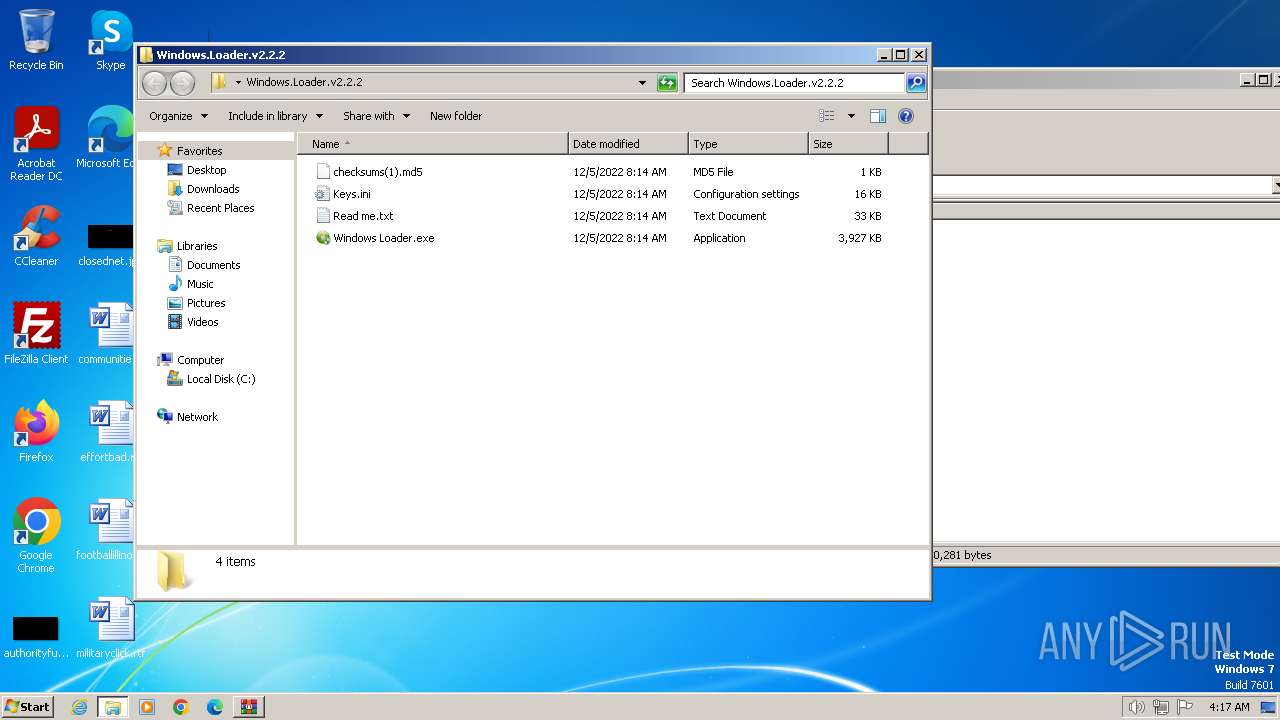Click the Configuration settings type cell
This screenshot has width=1280, height=720.
(x=746, y=194)
